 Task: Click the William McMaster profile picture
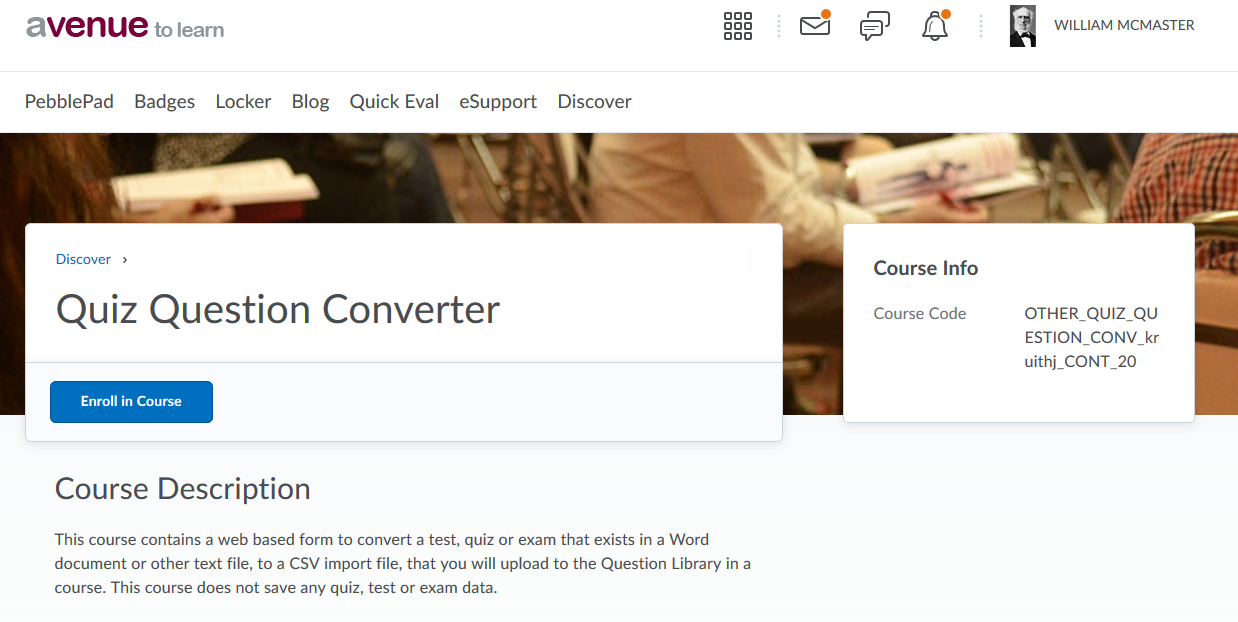coord(1022,26)
